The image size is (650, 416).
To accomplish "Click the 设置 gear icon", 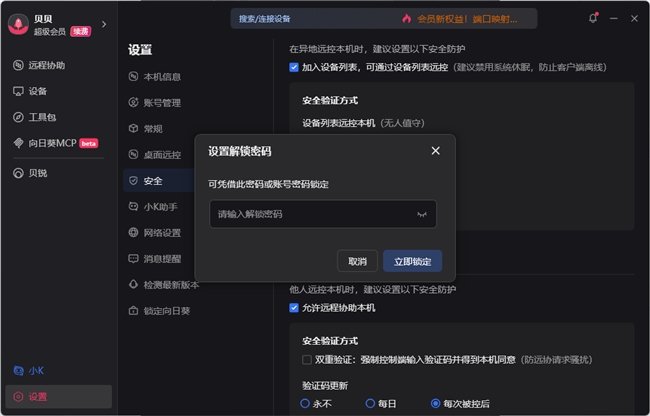I will point(18,397).
